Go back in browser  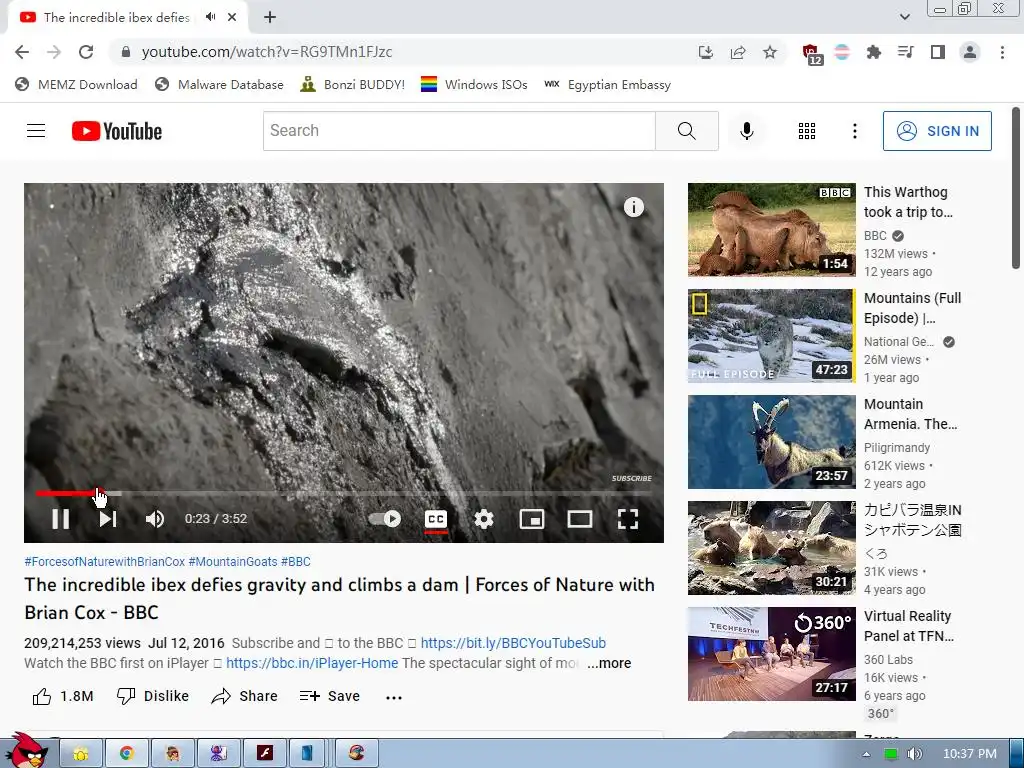22,52
